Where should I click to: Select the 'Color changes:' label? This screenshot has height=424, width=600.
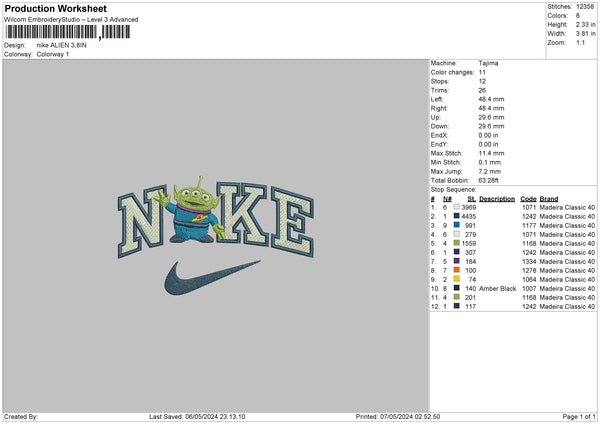pos(452,72)
